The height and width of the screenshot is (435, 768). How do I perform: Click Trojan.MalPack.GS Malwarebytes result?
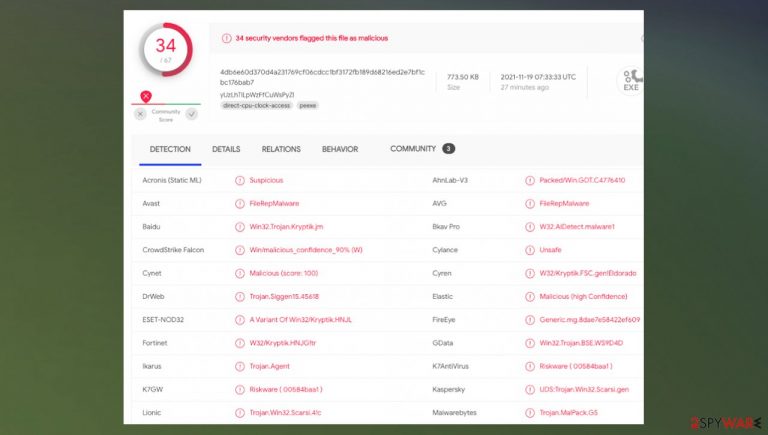click(568, 413)
